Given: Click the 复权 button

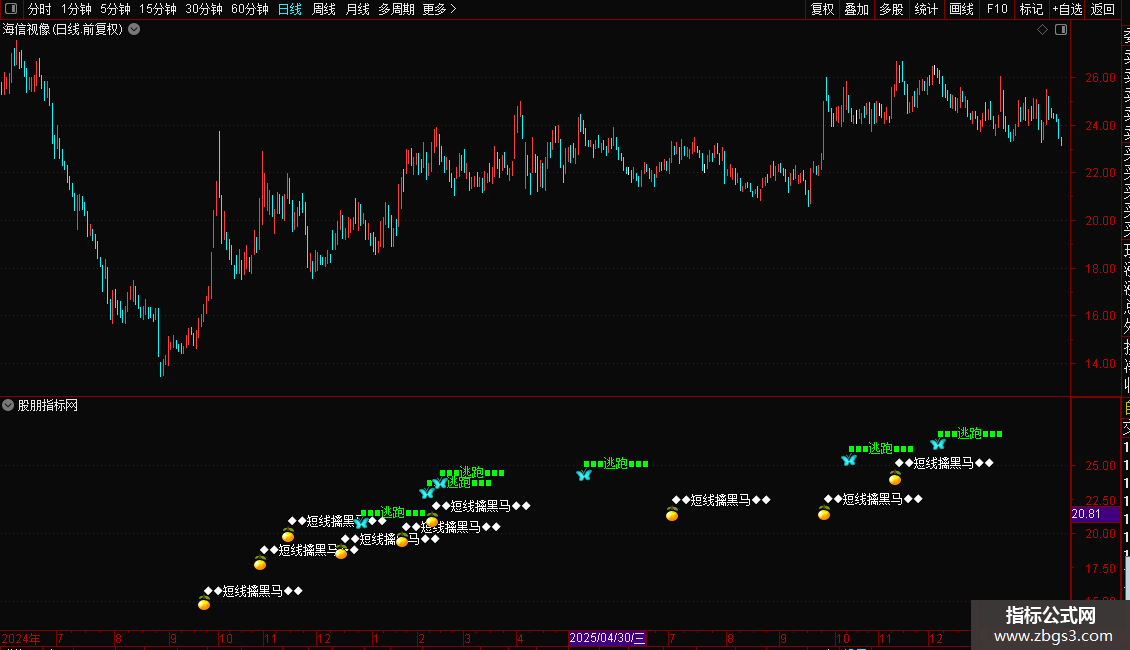Looking at the screenshot, I should point(822,9).
